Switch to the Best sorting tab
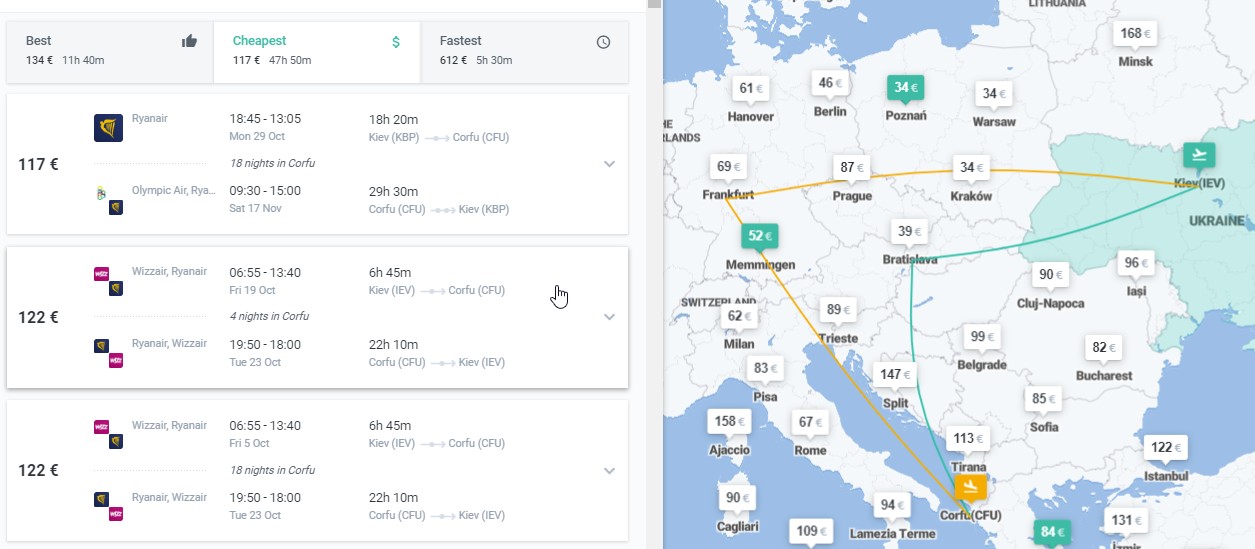The width and height of the screenshot is (1255, 549). point(110,49)
